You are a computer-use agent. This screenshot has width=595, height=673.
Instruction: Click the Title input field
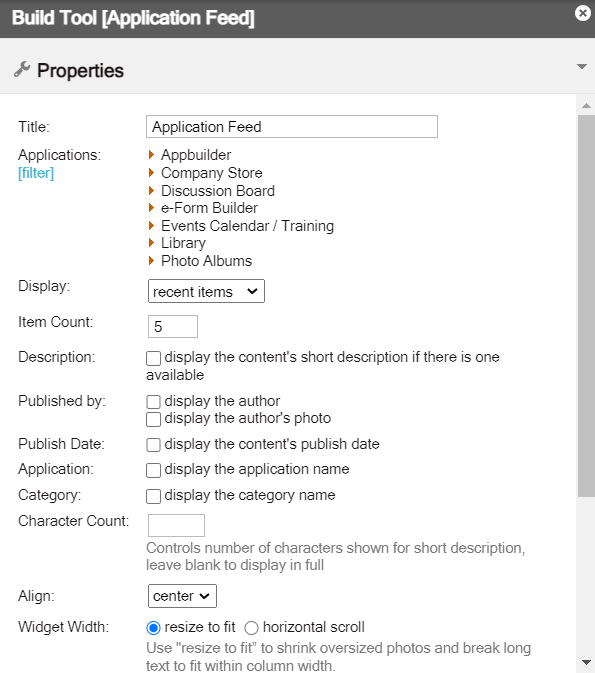click(x=292, y=127)
